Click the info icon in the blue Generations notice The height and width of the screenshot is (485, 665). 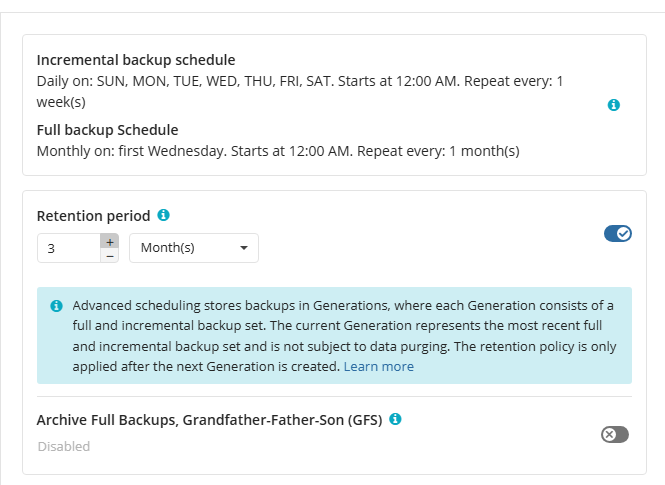(57, 305)
